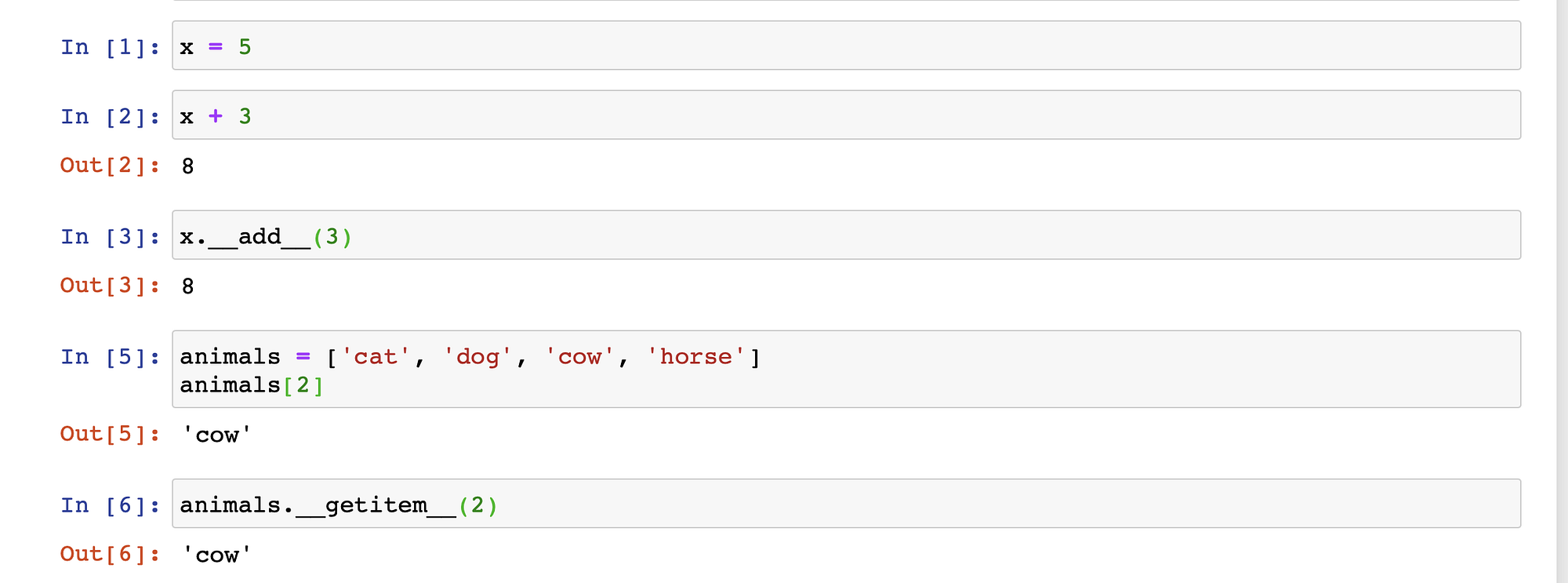Click the code cell containing x = 5
This screenshot has width=1568, height=583.
point(846,46)
